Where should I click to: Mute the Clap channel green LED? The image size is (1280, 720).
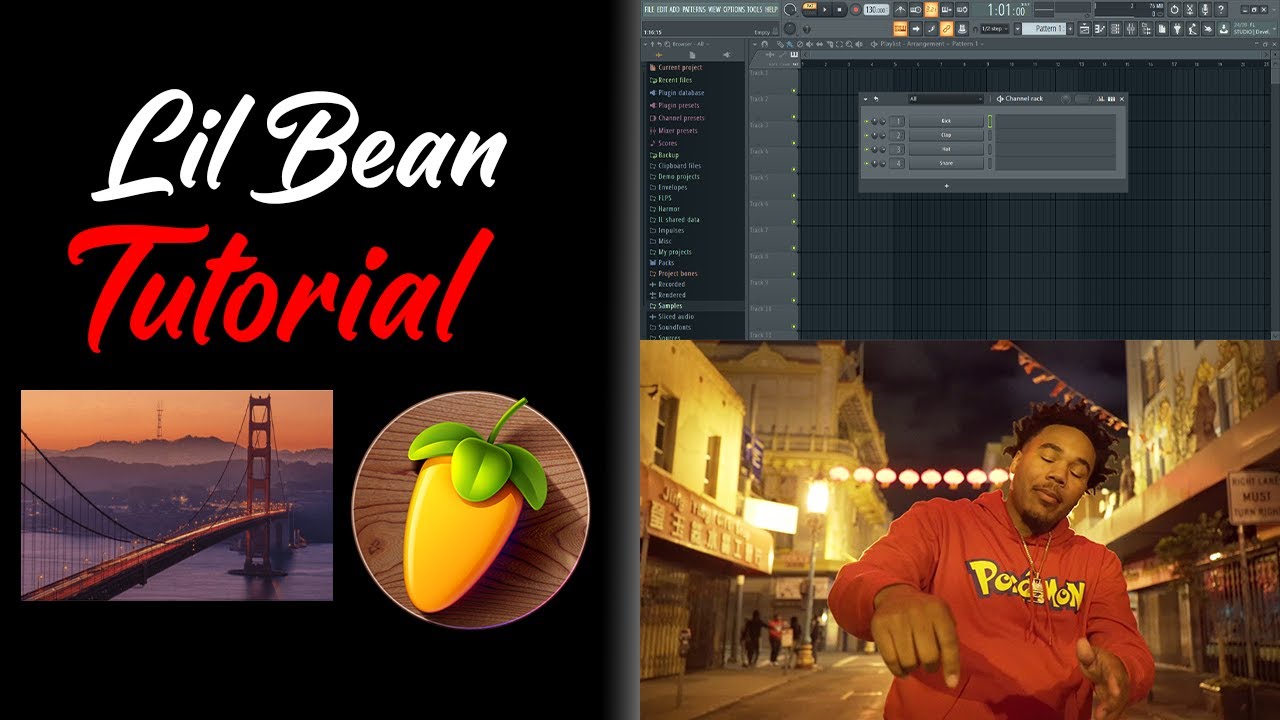[x=866, y=135]
